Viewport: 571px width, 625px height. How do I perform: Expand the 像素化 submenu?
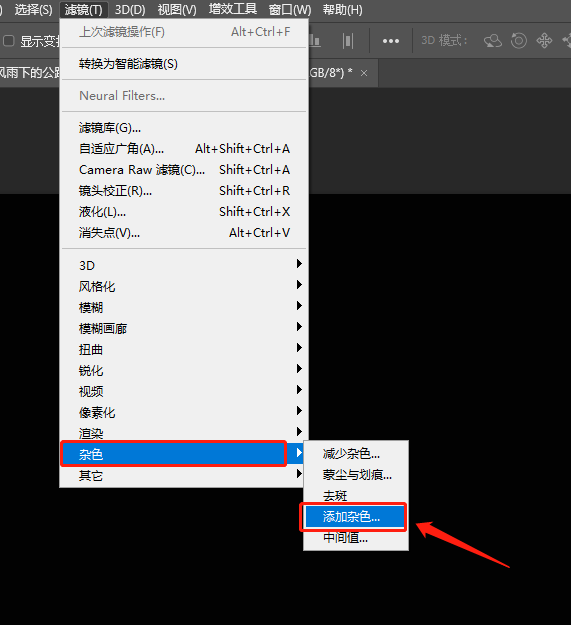point(184,413)
